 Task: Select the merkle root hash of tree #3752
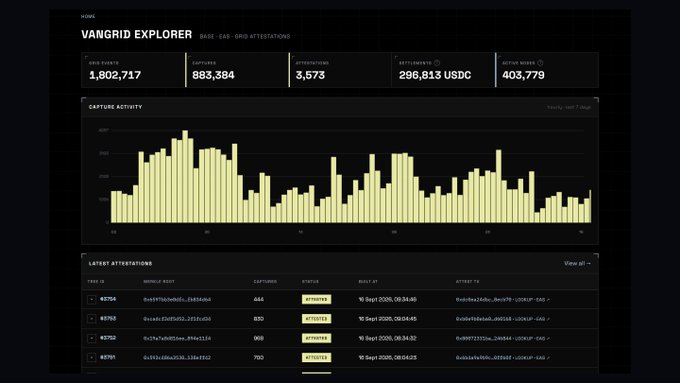[177, 338]
